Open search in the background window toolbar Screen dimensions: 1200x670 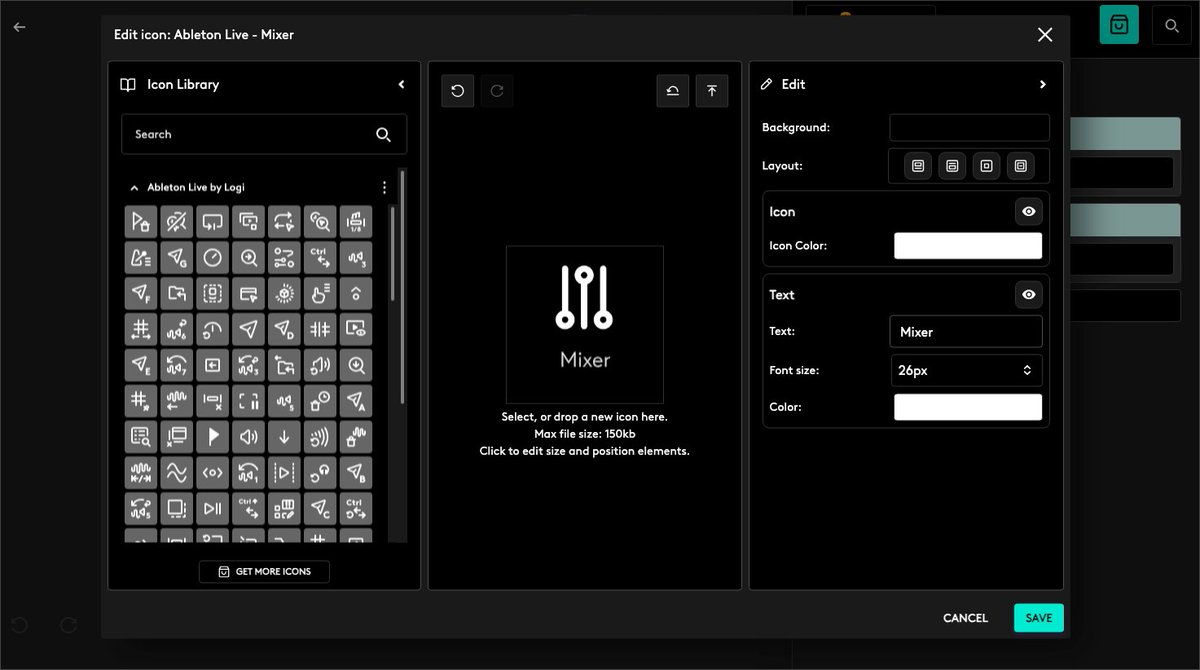tap(1171, 25)
